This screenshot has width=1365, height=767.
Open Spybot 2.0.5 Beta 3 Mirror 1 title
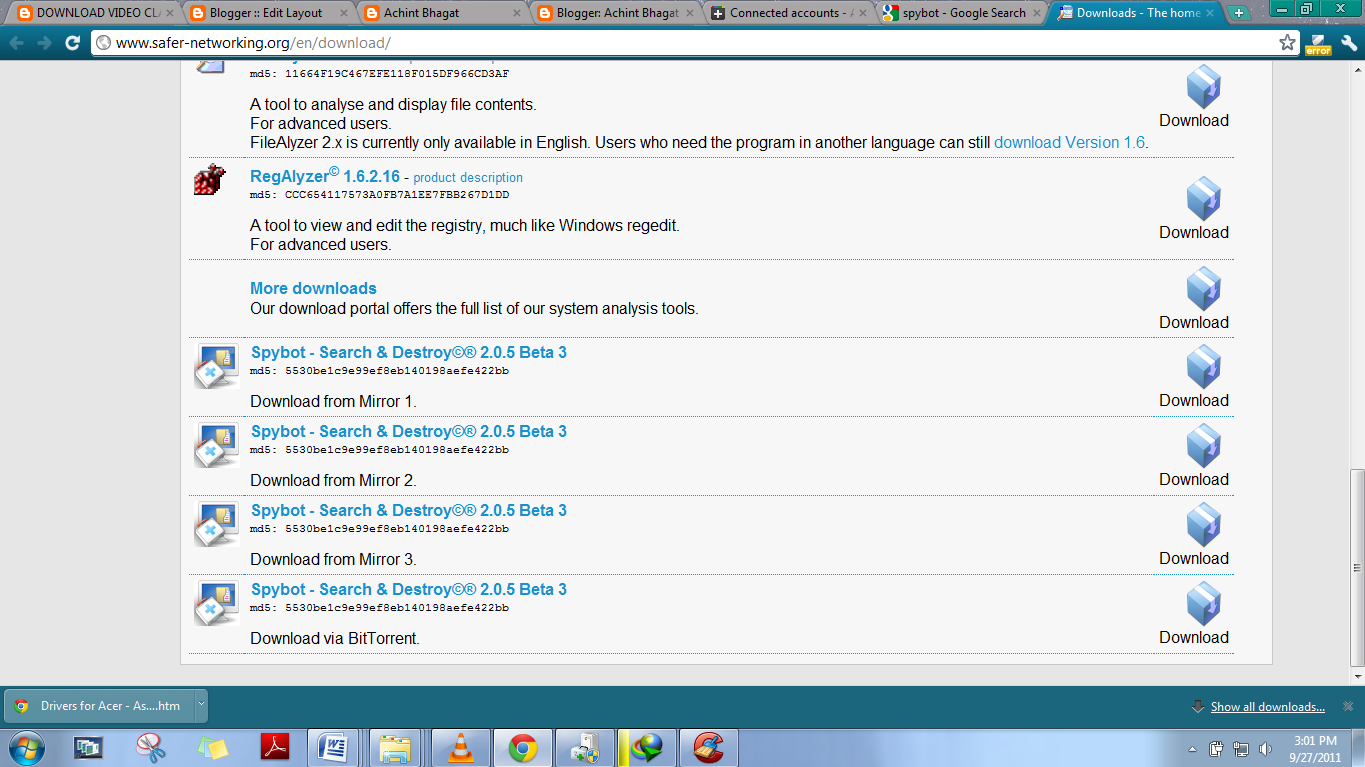tap(409, 352)
